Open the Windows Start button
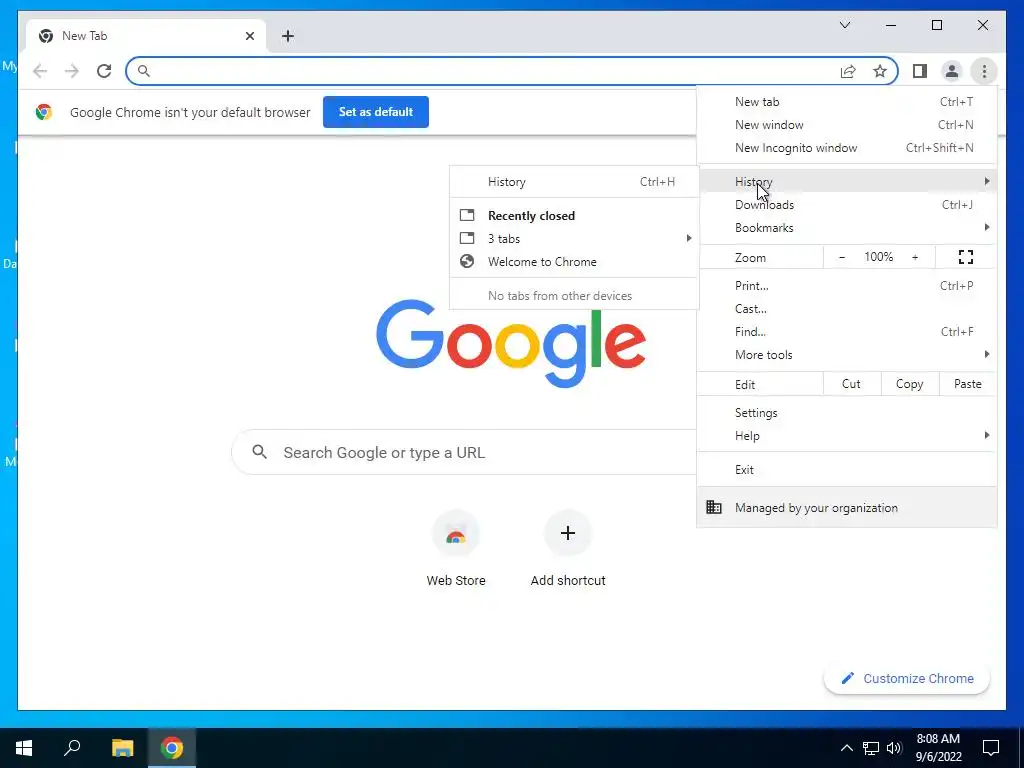1024x768 pixels. [24, 748]
